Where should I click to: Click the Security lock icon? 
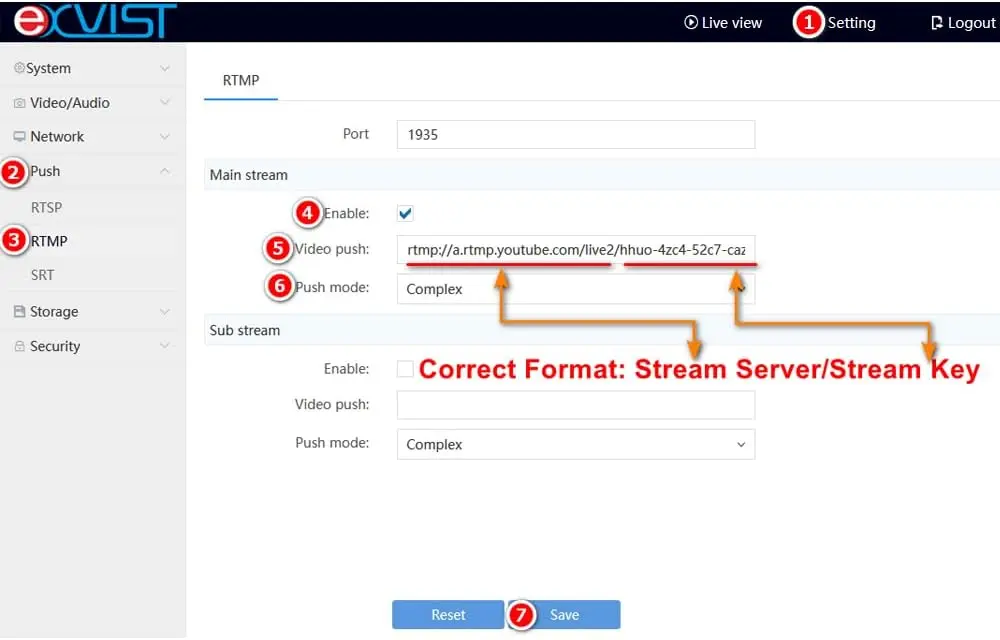(19, 346)
